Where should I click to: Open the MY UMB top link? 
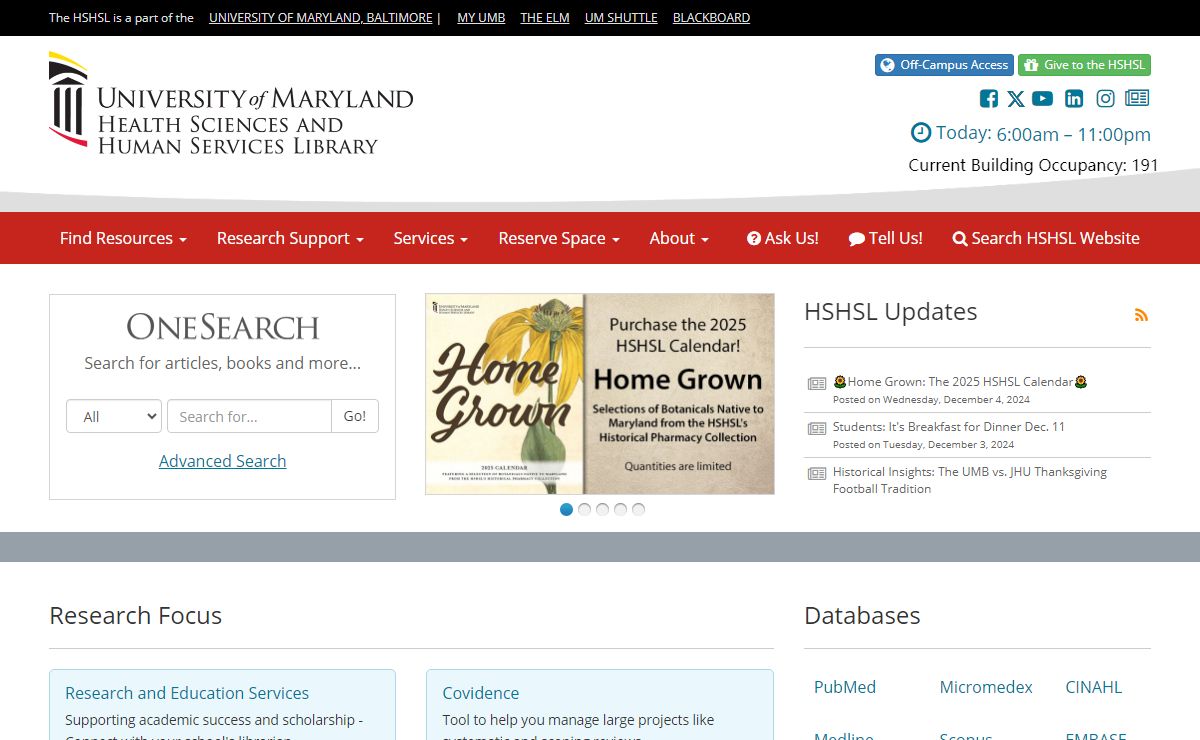click(x=481, y=17)
